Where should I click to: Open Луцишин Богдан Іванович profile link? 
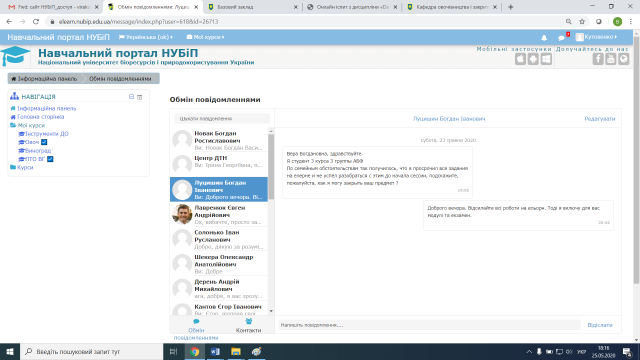449,119
